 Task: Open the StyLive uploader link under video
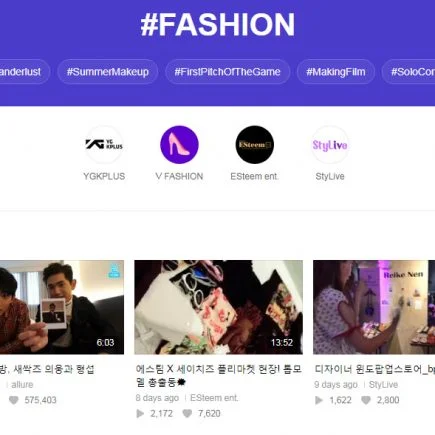[383, 385]
